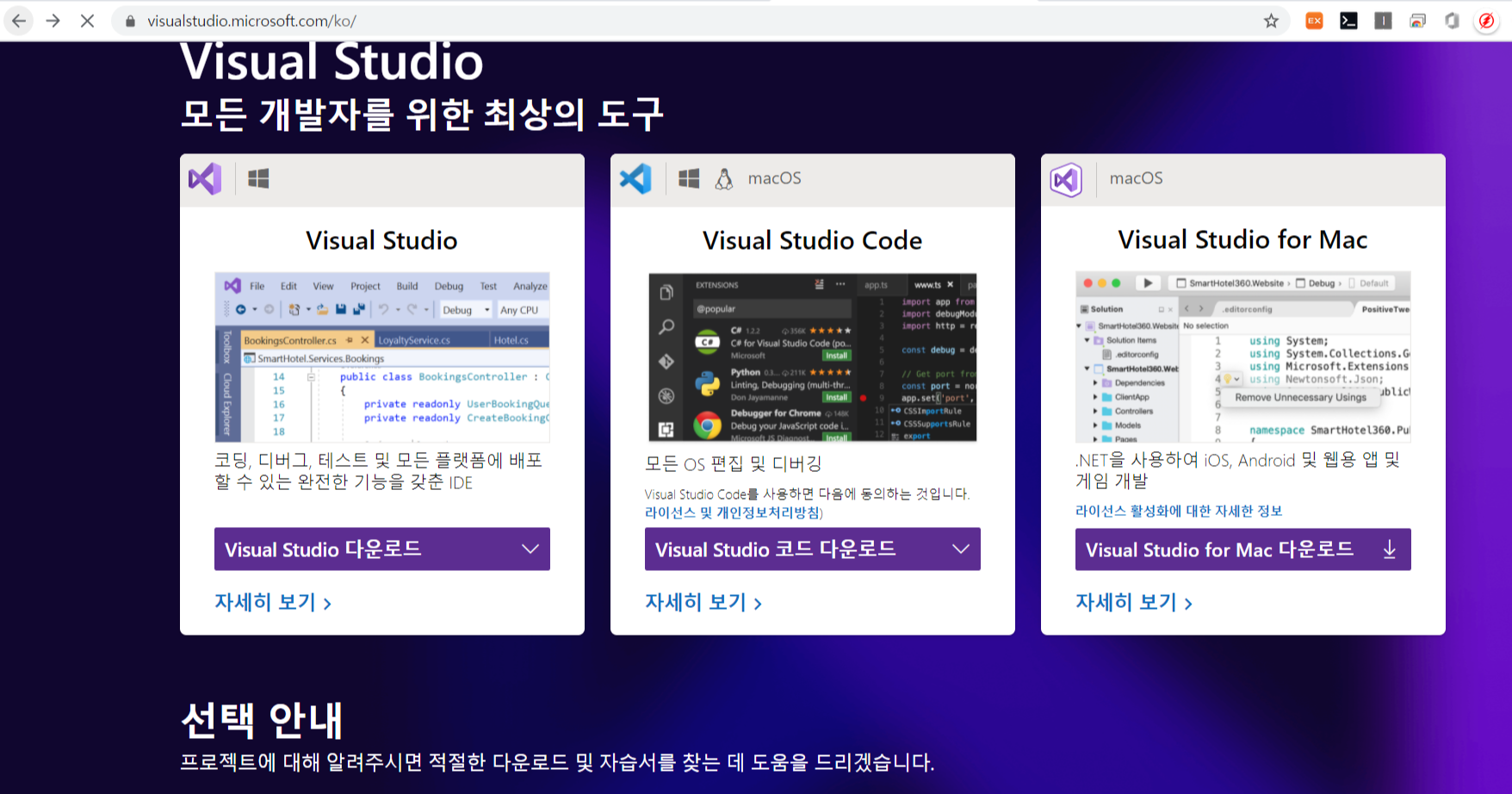Click the macOS label in VS Code card
This screenshot has height=794, width=1512.
tap(774, 178)
